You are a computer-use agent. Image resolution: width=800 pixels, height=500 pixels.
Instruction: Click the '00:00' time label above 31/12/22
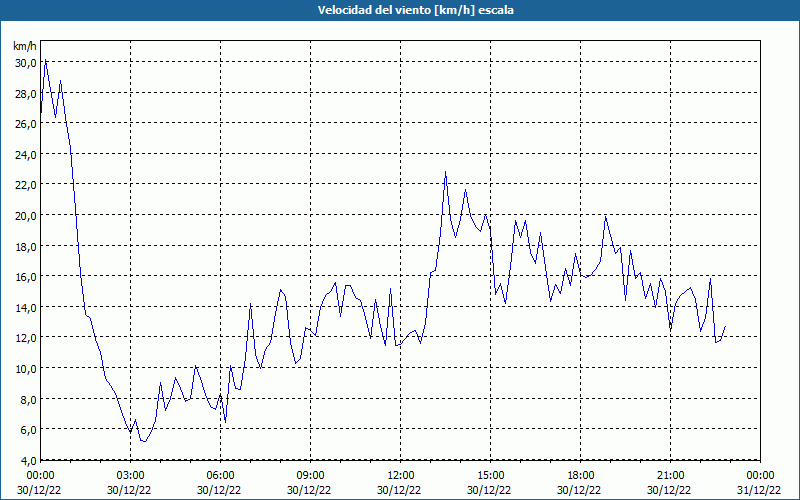click(x=760, y=475)
